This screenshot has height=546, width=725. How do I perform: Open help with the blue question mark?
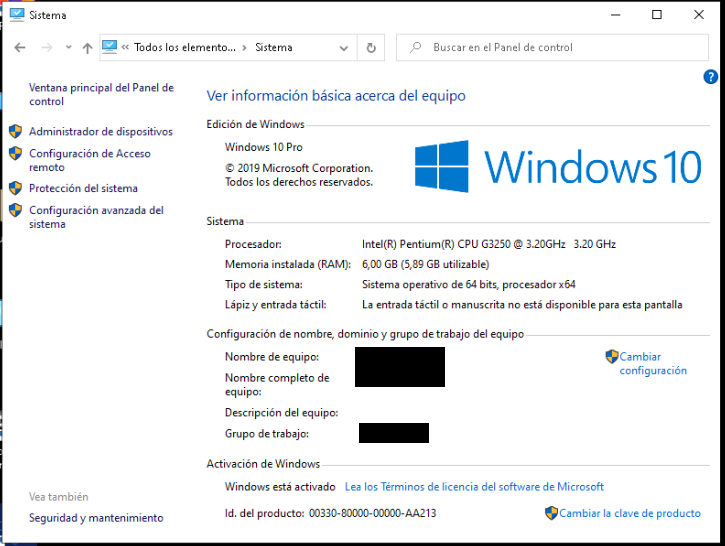tap(710, 77)
